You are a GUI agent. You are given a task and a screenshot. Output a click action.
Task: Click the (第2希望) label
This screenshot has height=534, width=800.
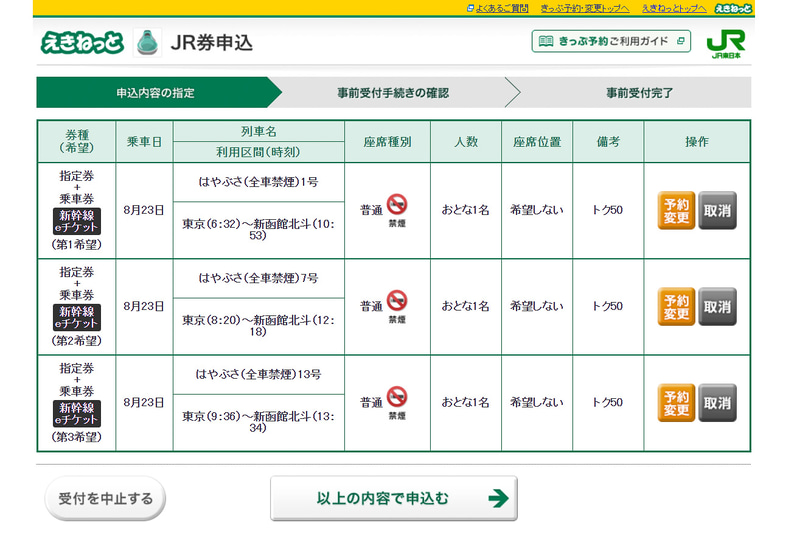77,341
